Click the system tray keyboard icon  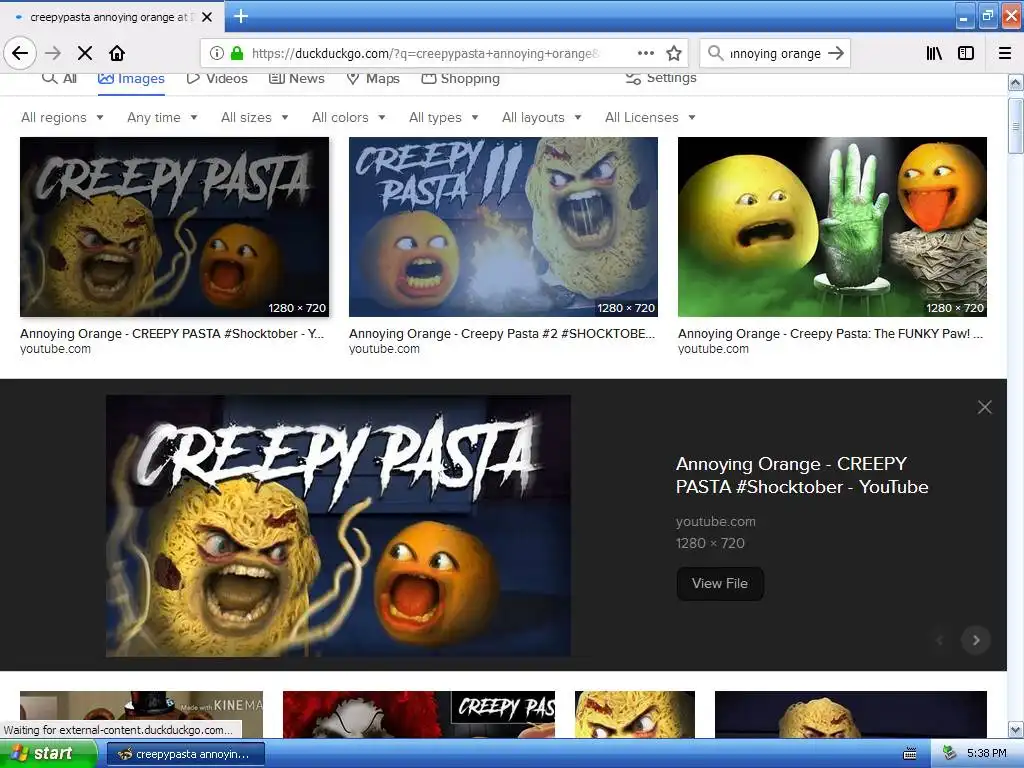910,754
